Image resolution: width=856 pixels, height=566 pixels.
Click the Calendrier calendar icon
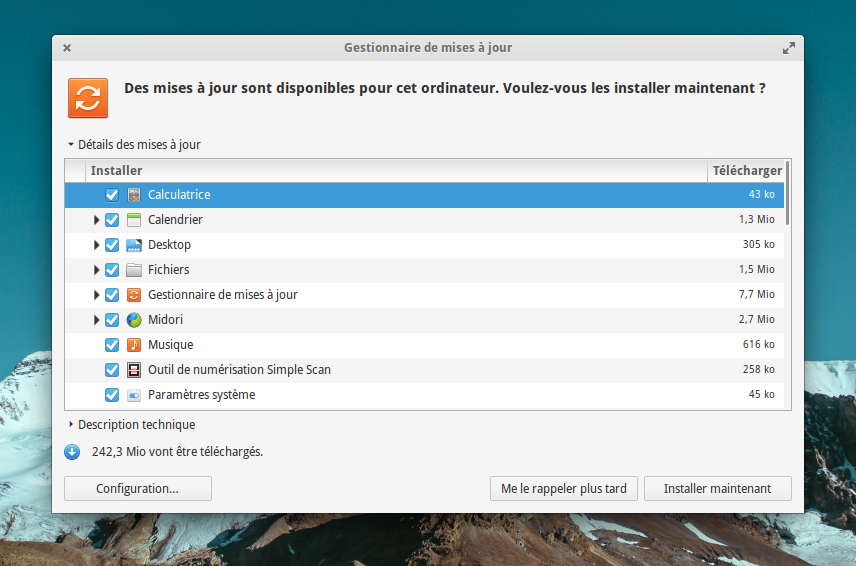(134, 220)
